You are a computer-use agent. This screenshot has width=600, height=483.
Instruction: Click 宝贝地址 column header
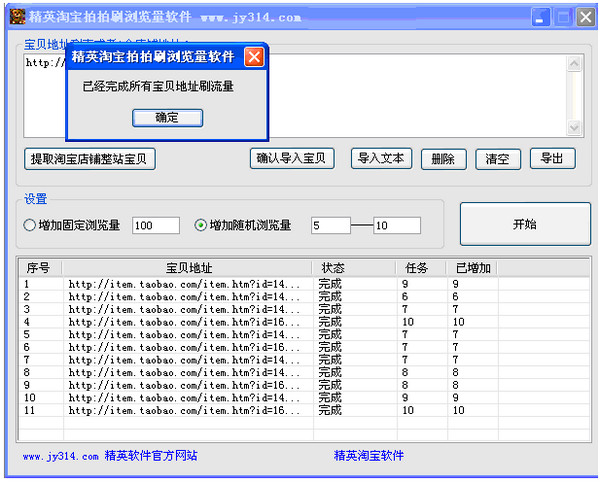coord(188,268)
